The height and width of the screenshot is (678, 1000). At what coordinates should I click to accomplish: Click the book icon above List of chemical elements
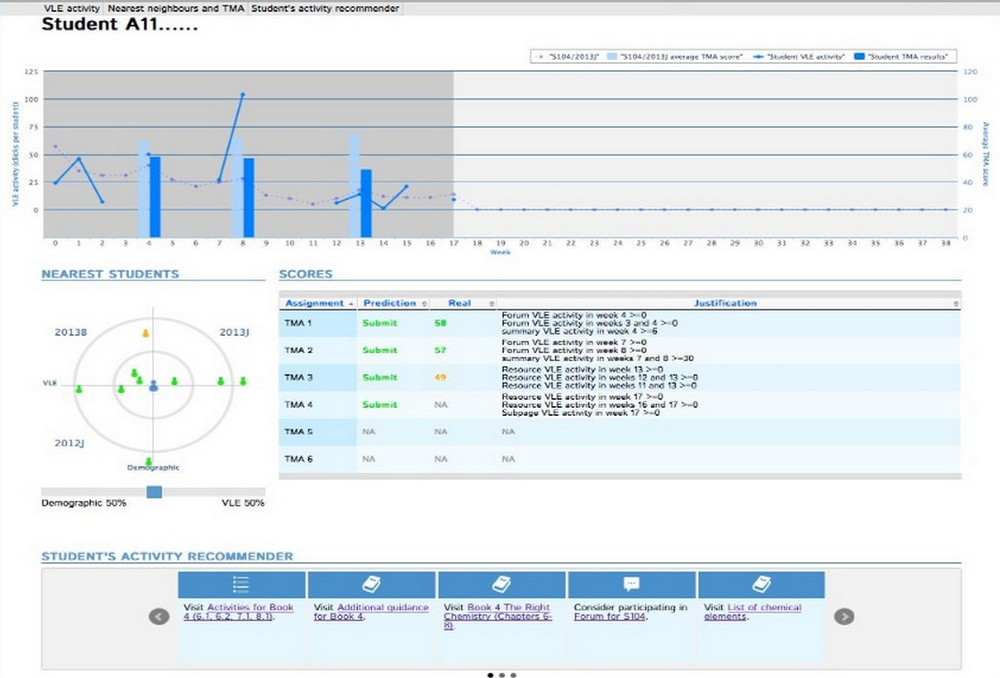click(760, 585)
